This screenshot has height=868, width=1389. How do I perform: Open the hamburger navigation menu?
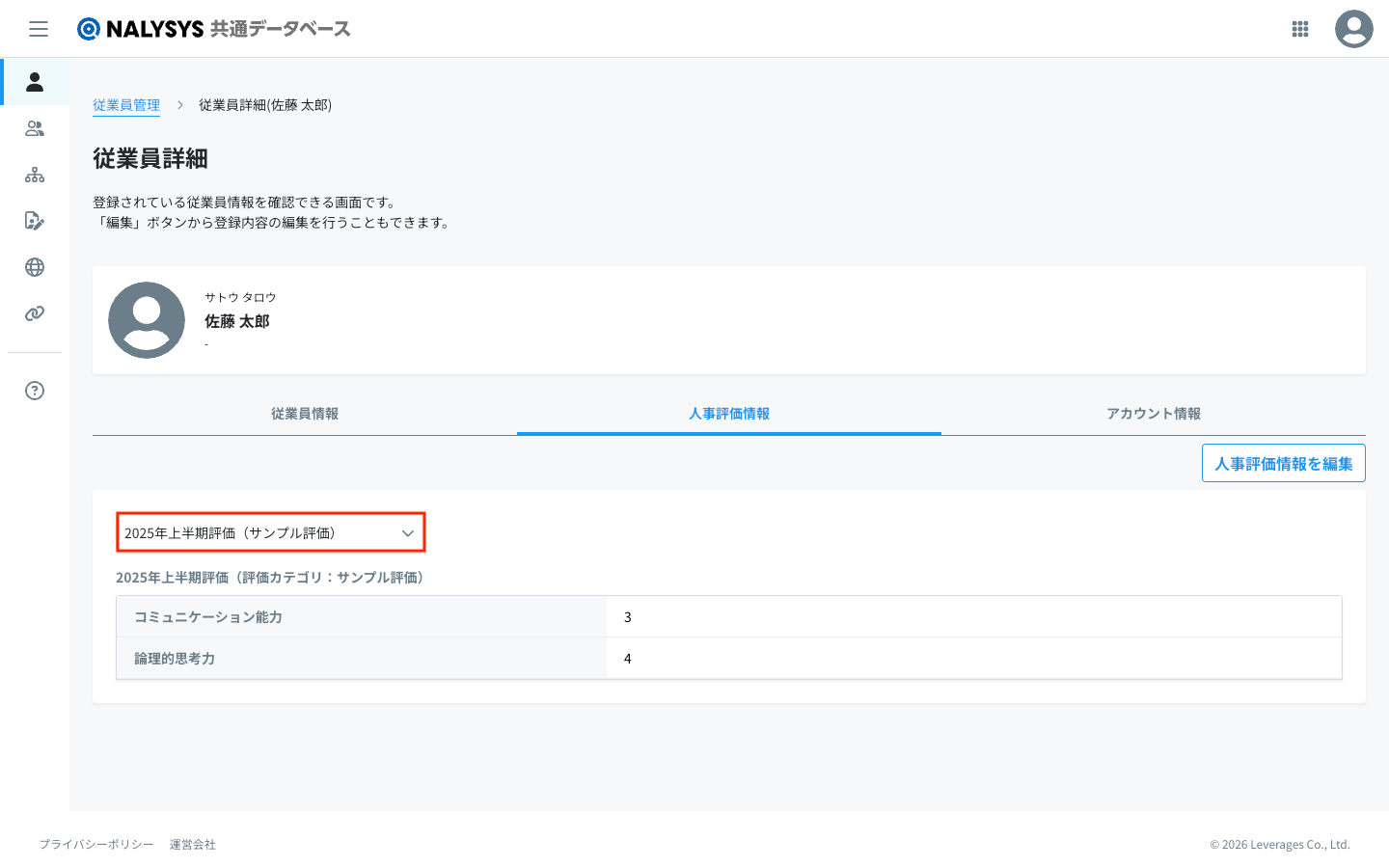(39, 29)
